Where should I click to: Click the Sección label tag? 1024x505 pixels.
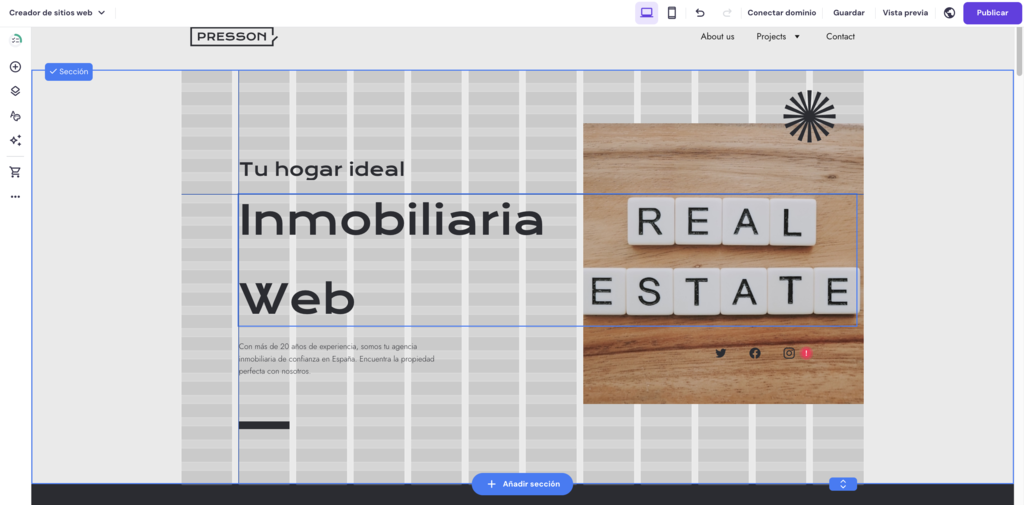pyautogui.click(x=69, y=72)
